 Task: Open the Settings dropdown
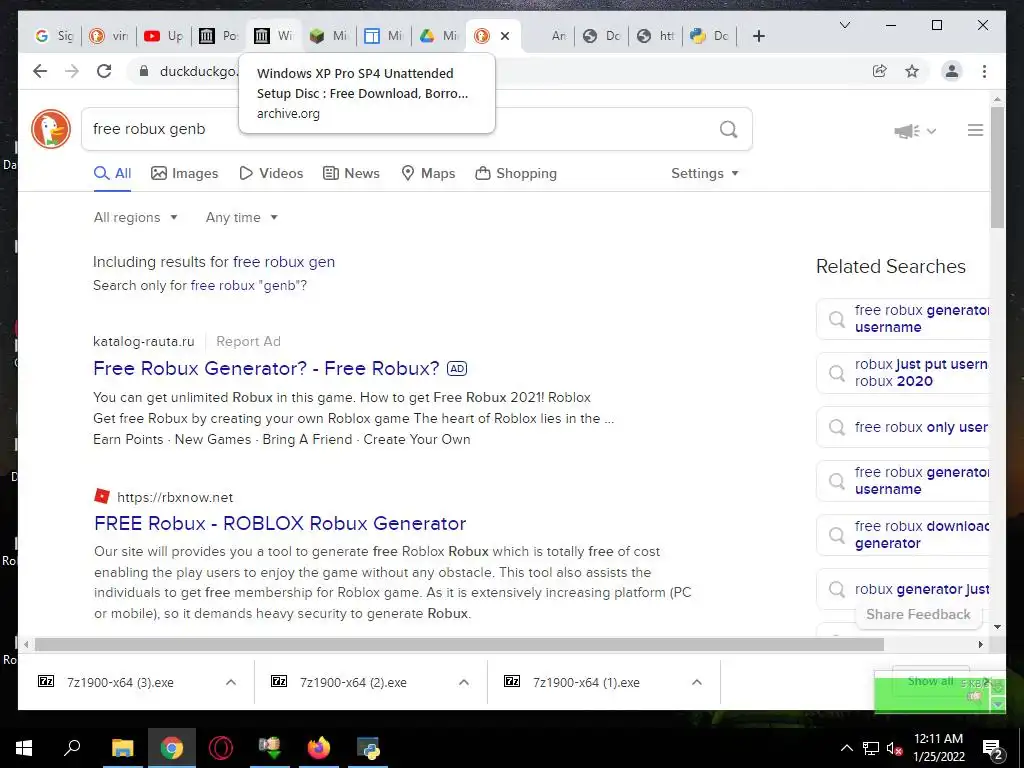tap(705, 173)
